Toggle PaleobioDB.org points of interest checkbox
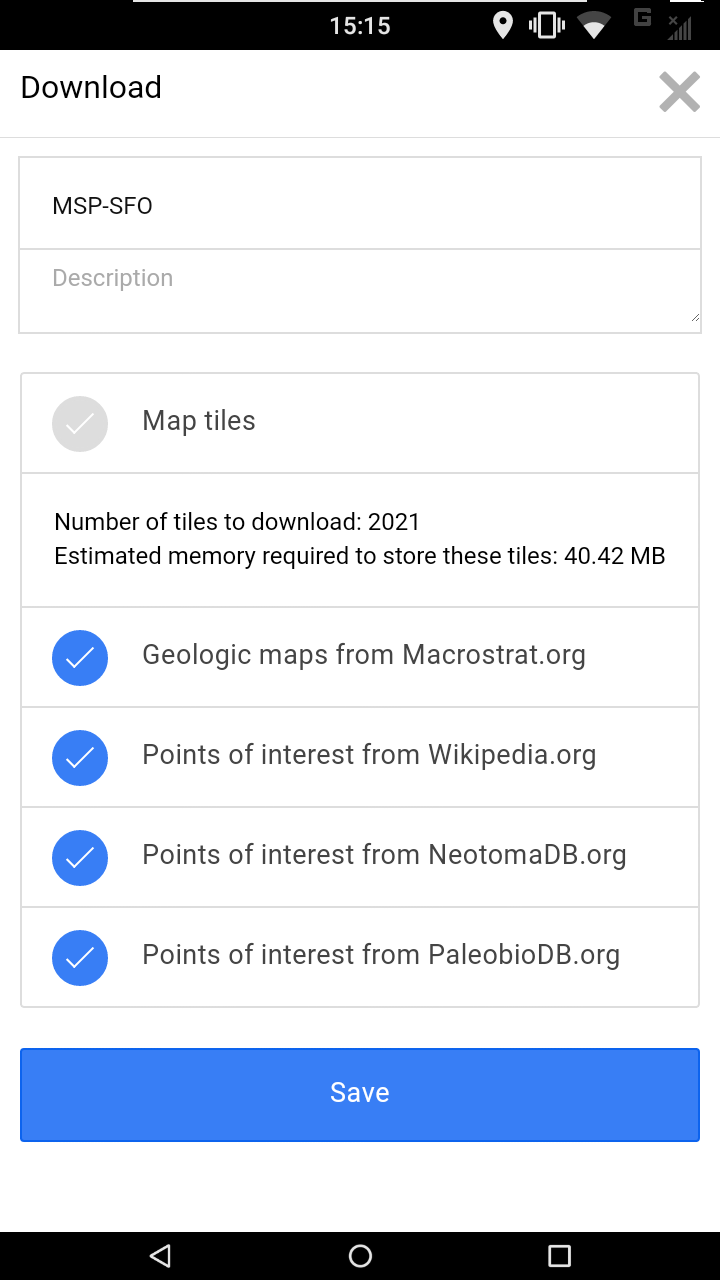Image resolution: width=720 pixels, height=1280 pixels. click(80, 957)
